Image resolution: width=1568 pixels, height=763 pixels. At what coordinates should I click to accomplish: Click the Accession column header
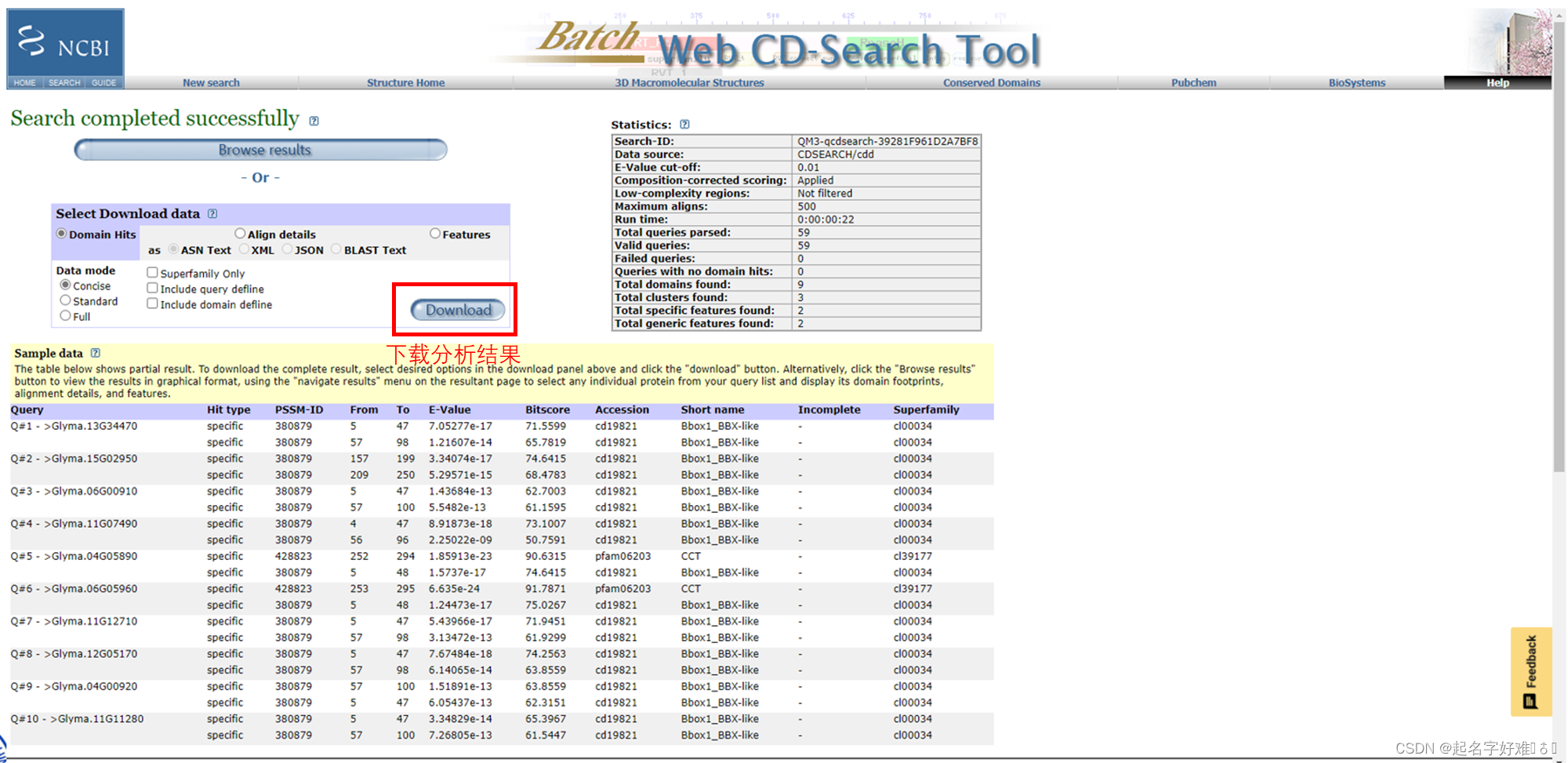[622, 409]
